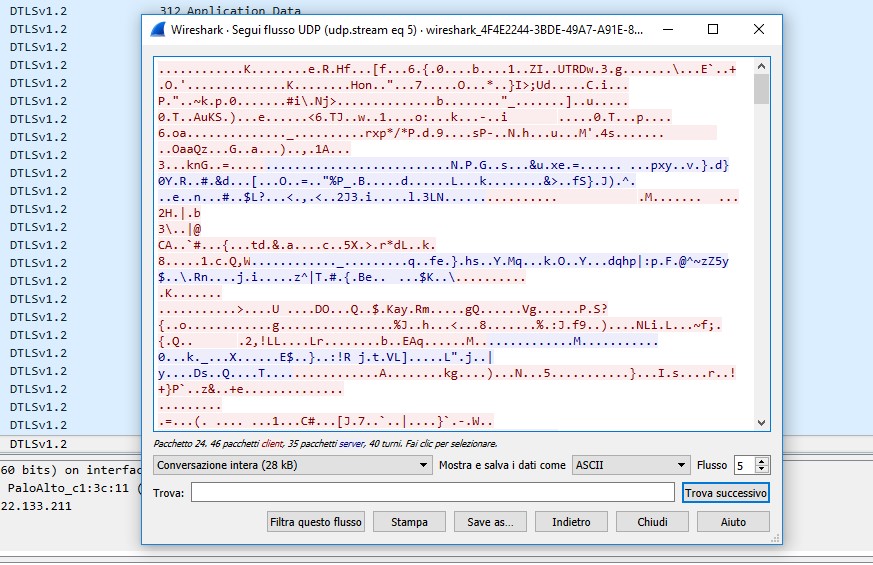Click 'PaloAlto_c1:3c:11' text in main window details
The image size is (873, 565).
68,488
